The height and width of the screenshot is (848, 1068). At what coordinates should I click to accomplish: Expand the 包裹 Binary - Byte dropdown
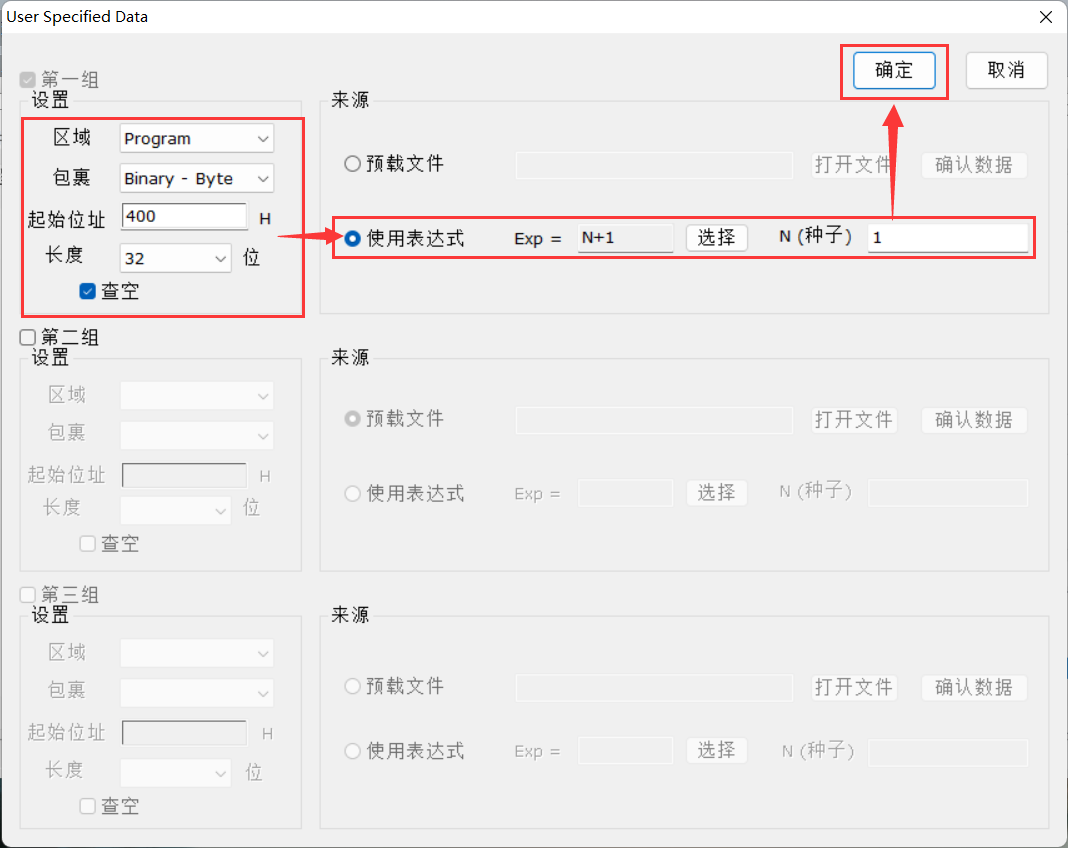(x=196, y=179)
